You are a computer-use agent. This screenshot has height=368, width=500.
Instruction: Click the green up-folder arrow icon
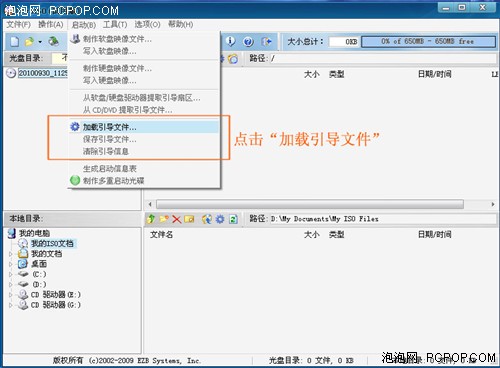point(151,219)
